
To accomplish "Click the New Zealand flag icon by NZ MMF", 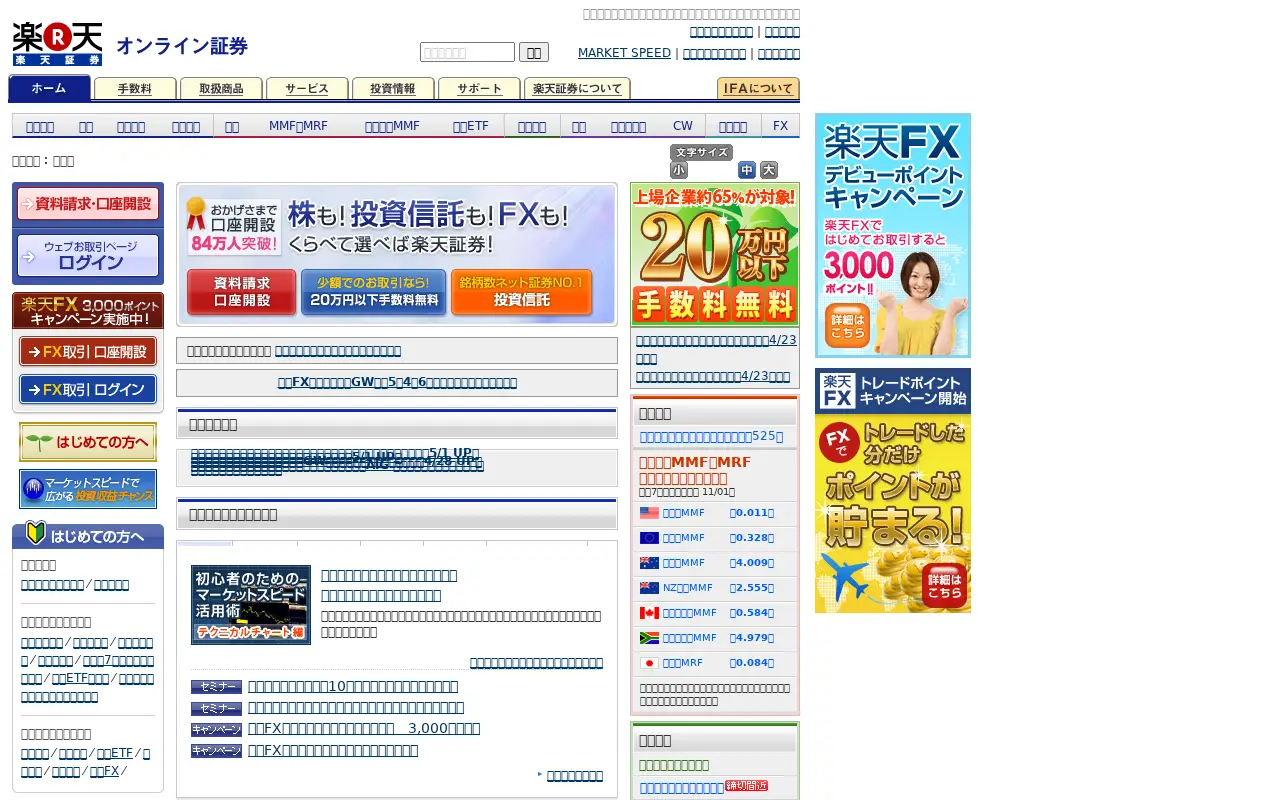I will tap(649, 588).
